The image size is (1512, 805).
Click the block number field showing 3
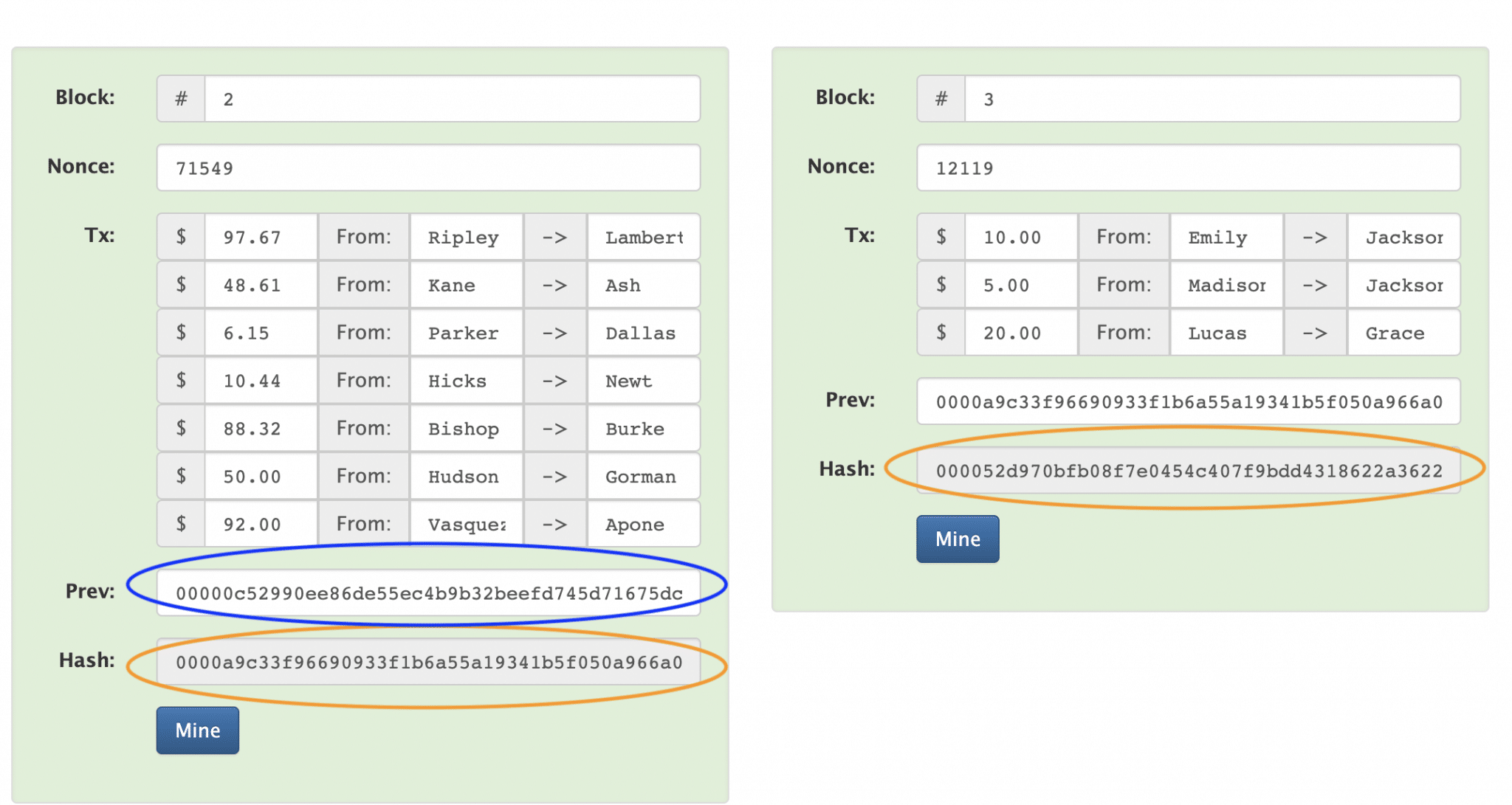(1211, 99)
